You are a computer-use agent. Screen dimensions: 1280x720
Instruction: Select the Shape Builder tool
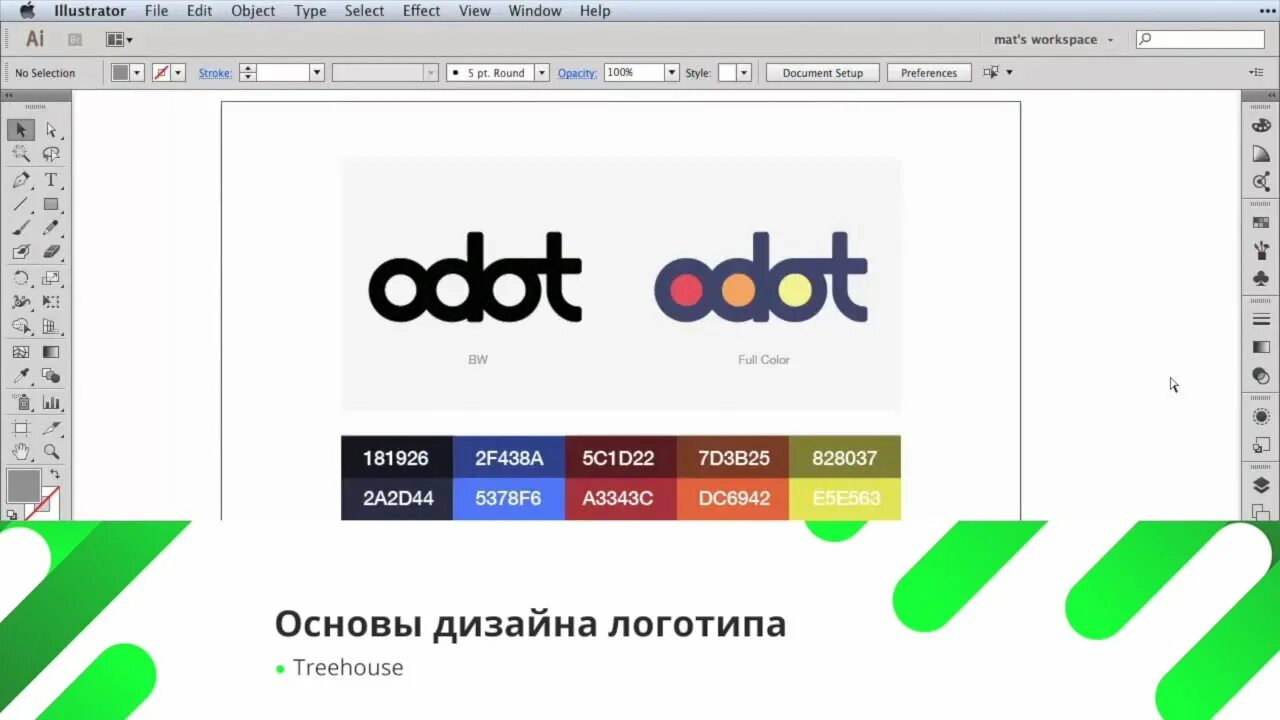[21, 327]
